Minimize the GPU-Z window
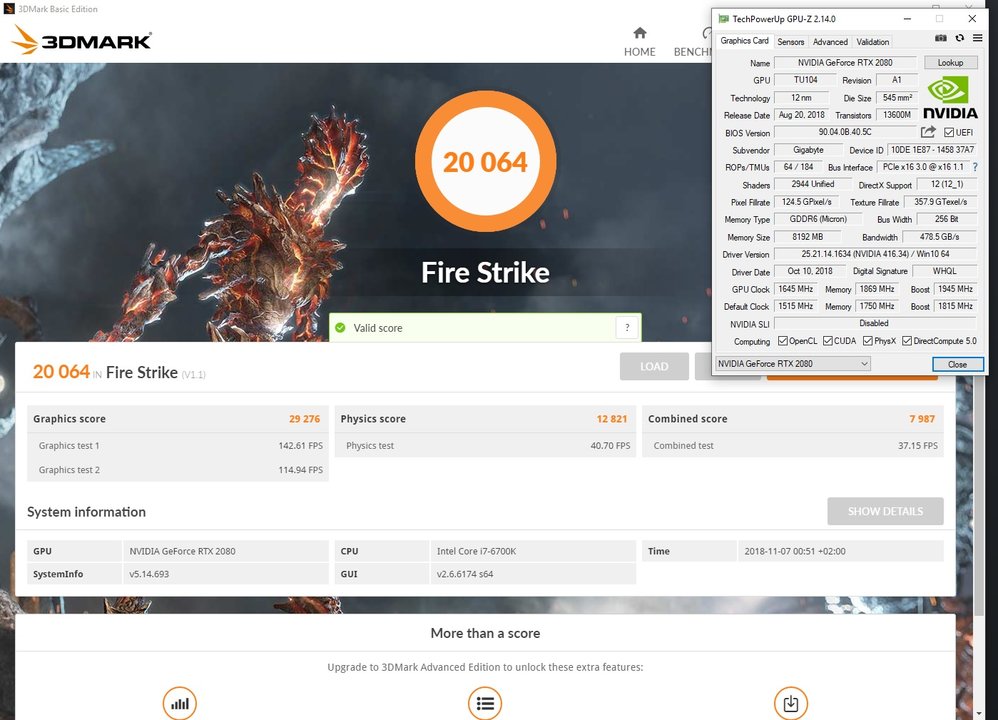The height and width of the screenshot is (720, 998). click(907, 19)
